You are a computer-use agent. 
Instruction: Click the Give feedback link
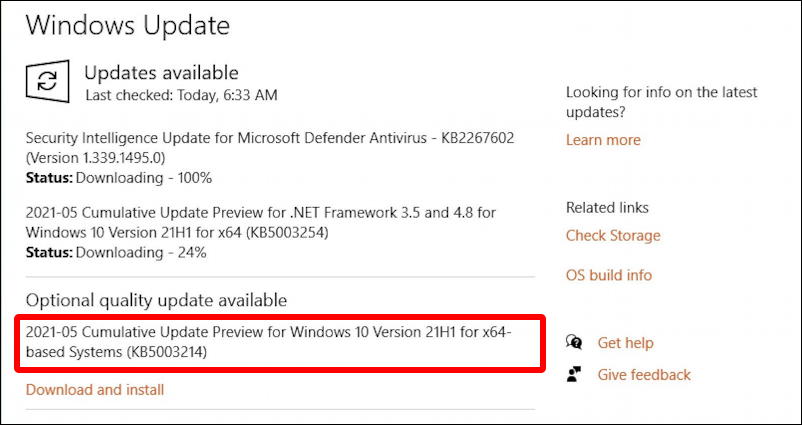click(x=644, y=375)
